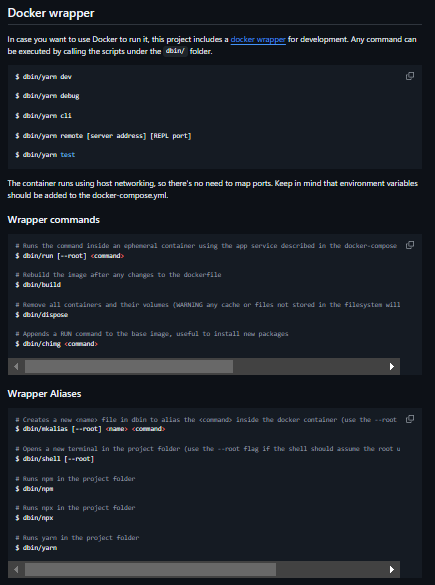435x585 pixels.
Task: Click the Docker wrapper heading
Action: (51, 13)
